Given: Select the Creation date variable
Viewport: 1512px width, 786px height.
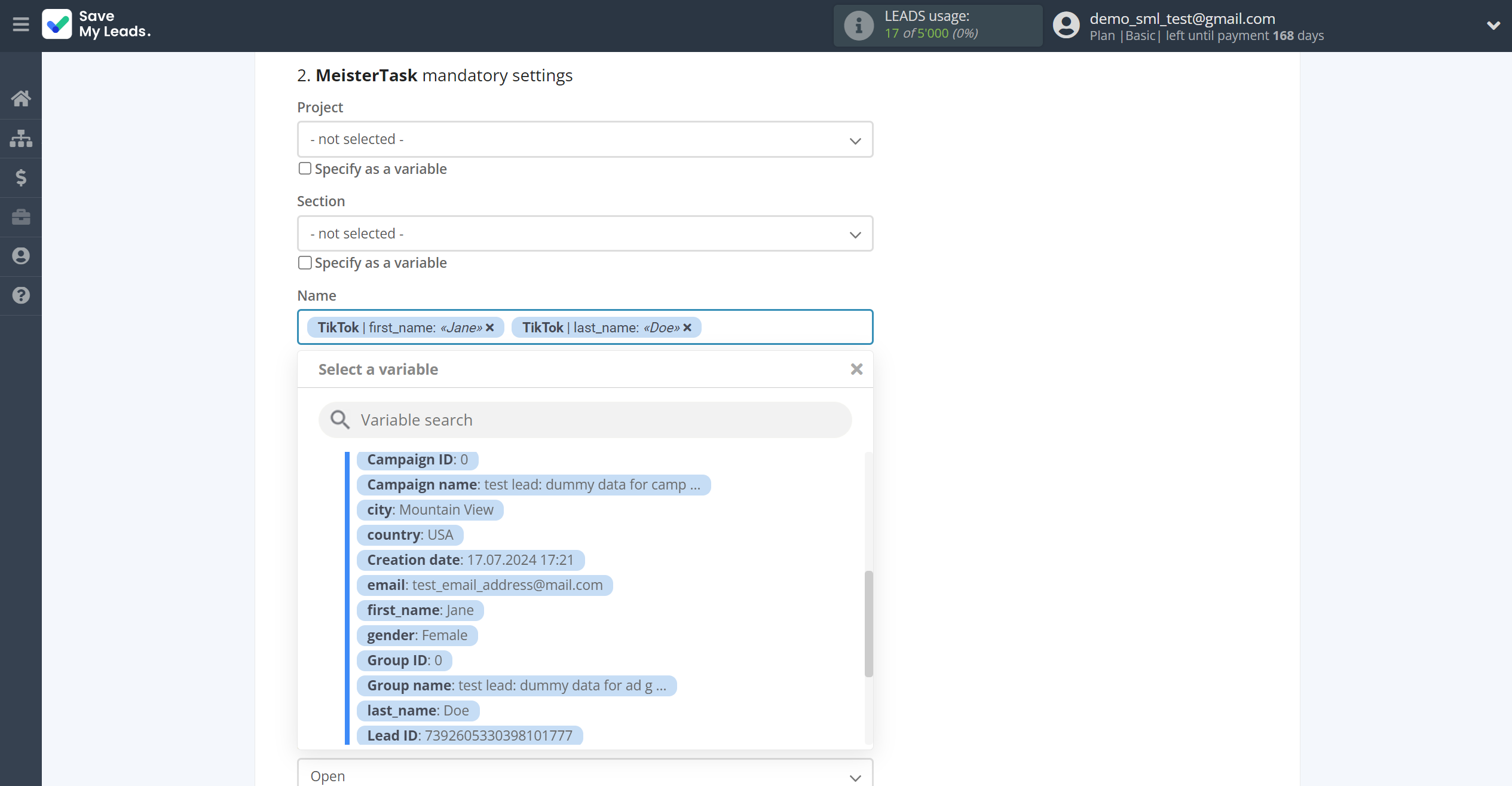Looking at the screenshot, I should point(470,560).
